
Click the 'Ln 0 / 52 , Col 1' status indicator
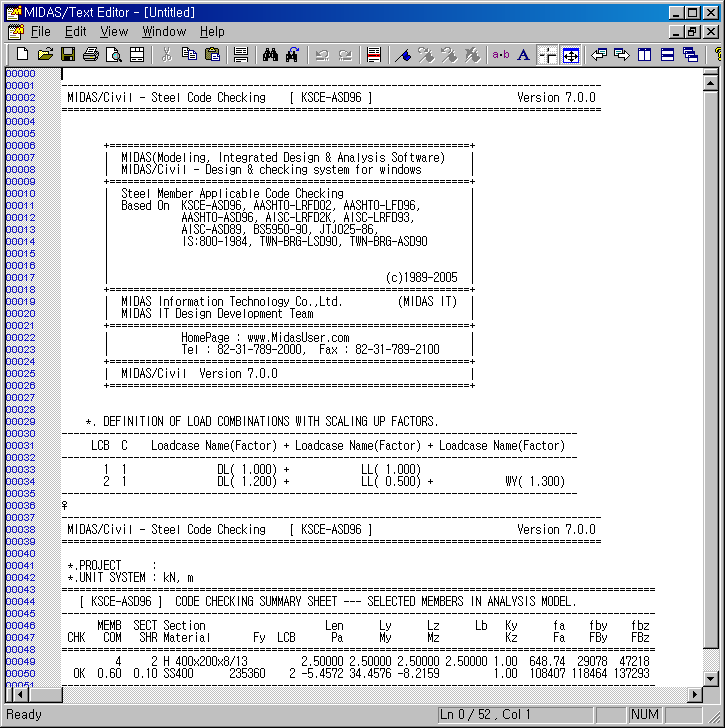coord(485,714)
